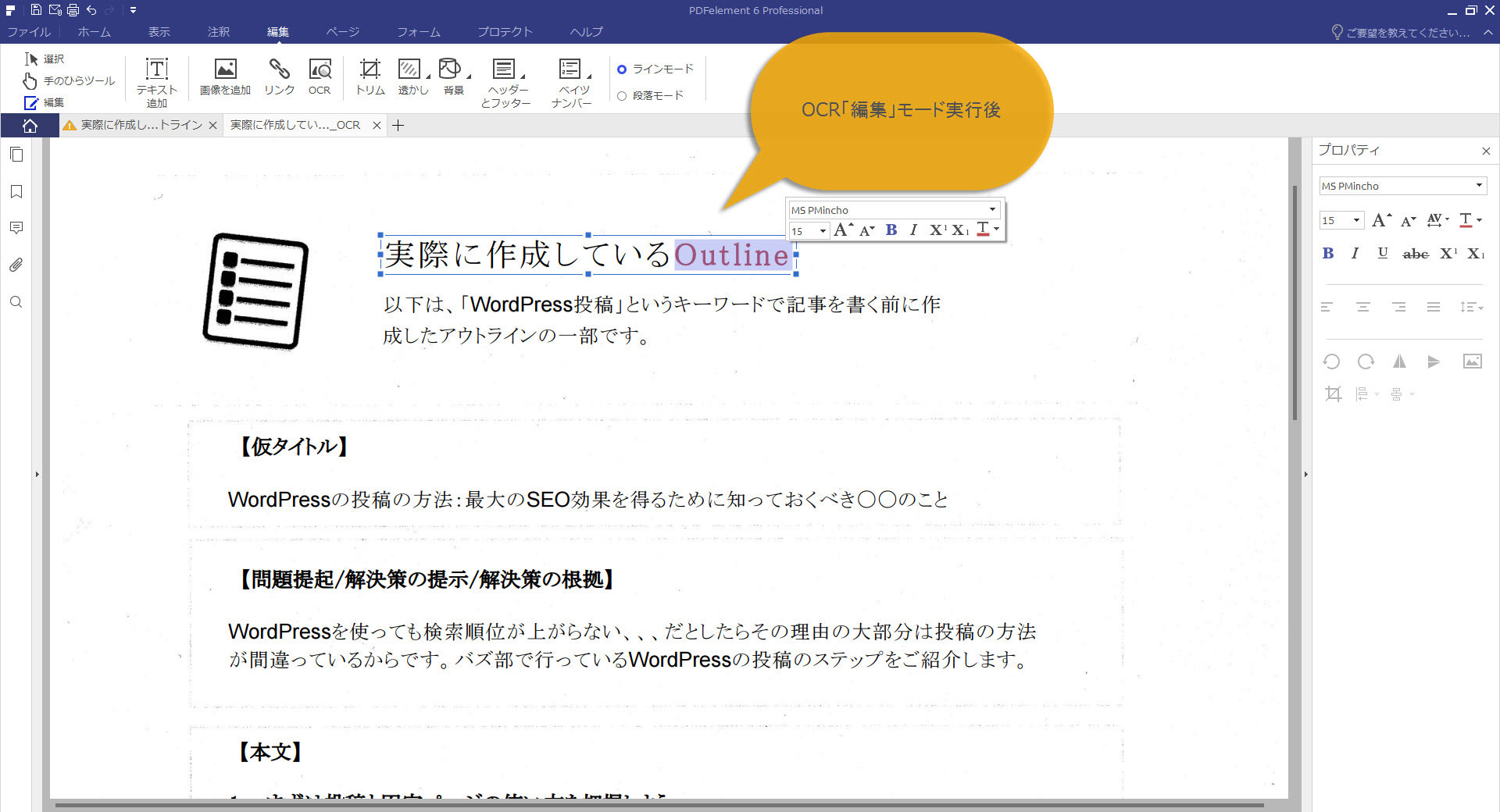1500x812 pixels.
Task: Add a new document tab
Action: tap(398, 125)
